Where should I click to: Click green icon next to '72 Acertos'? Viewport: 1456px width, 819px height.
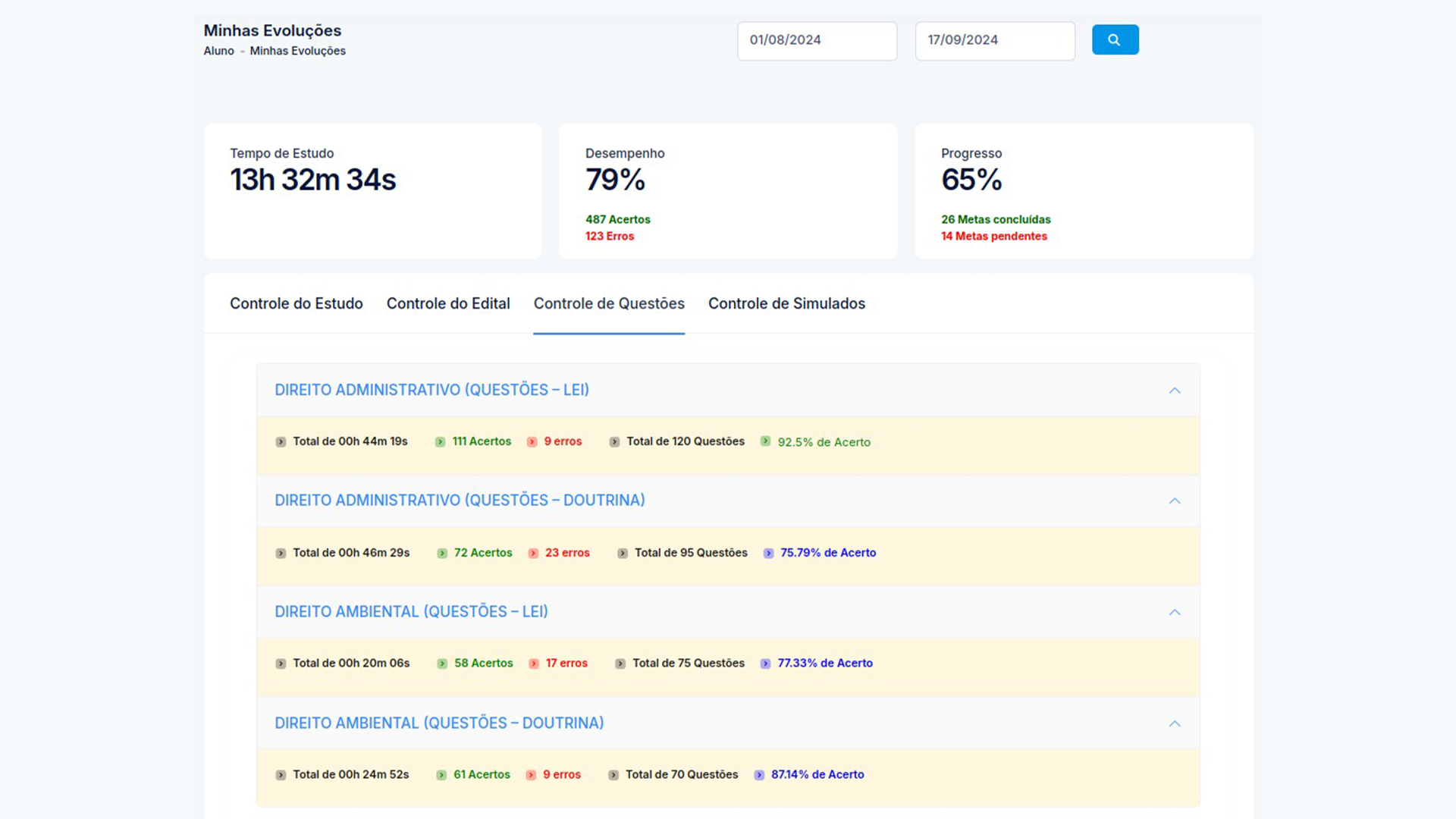click(x=442, y=554)
